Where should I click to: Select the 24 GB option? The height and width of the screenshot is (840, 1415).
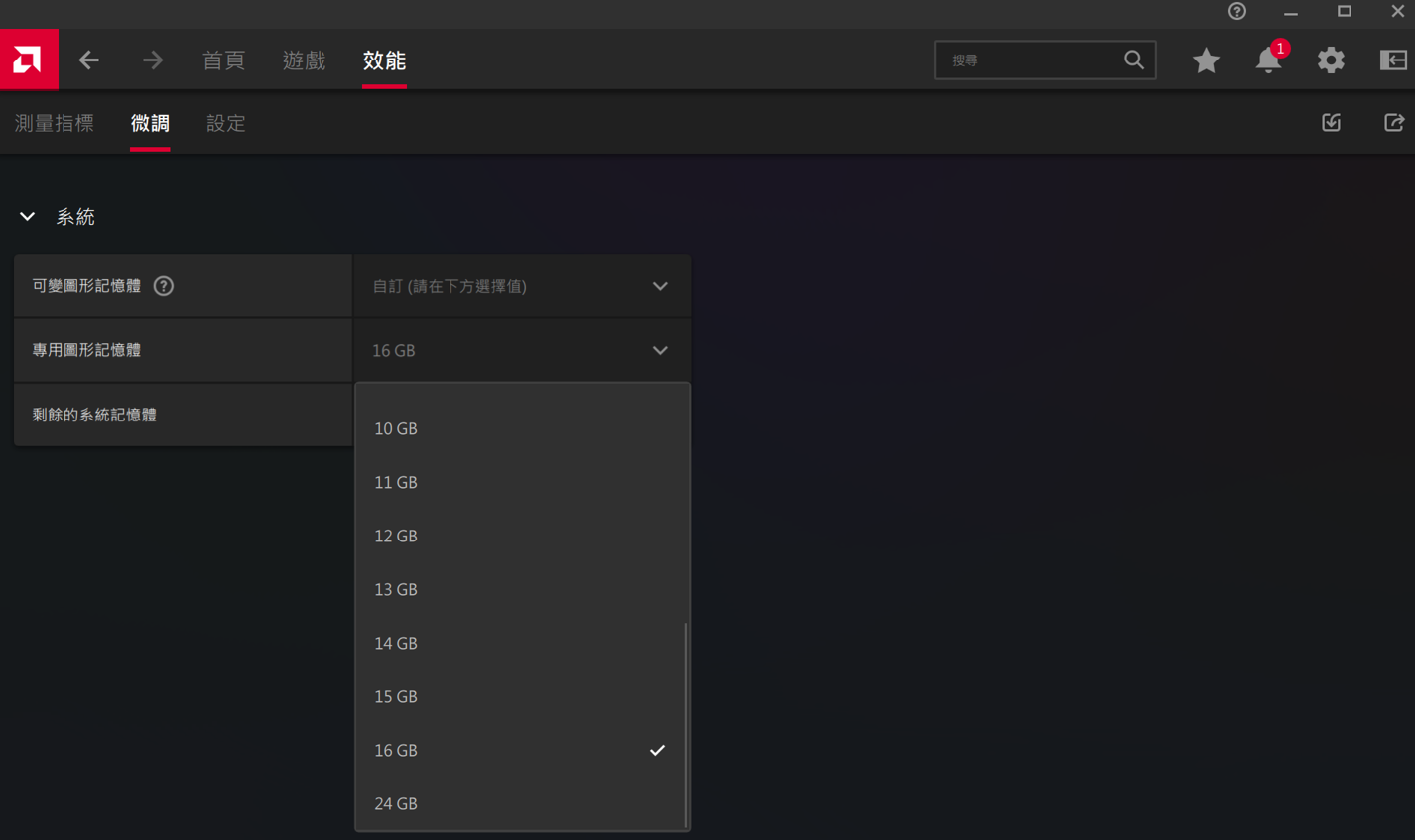[x=396, y=803]
